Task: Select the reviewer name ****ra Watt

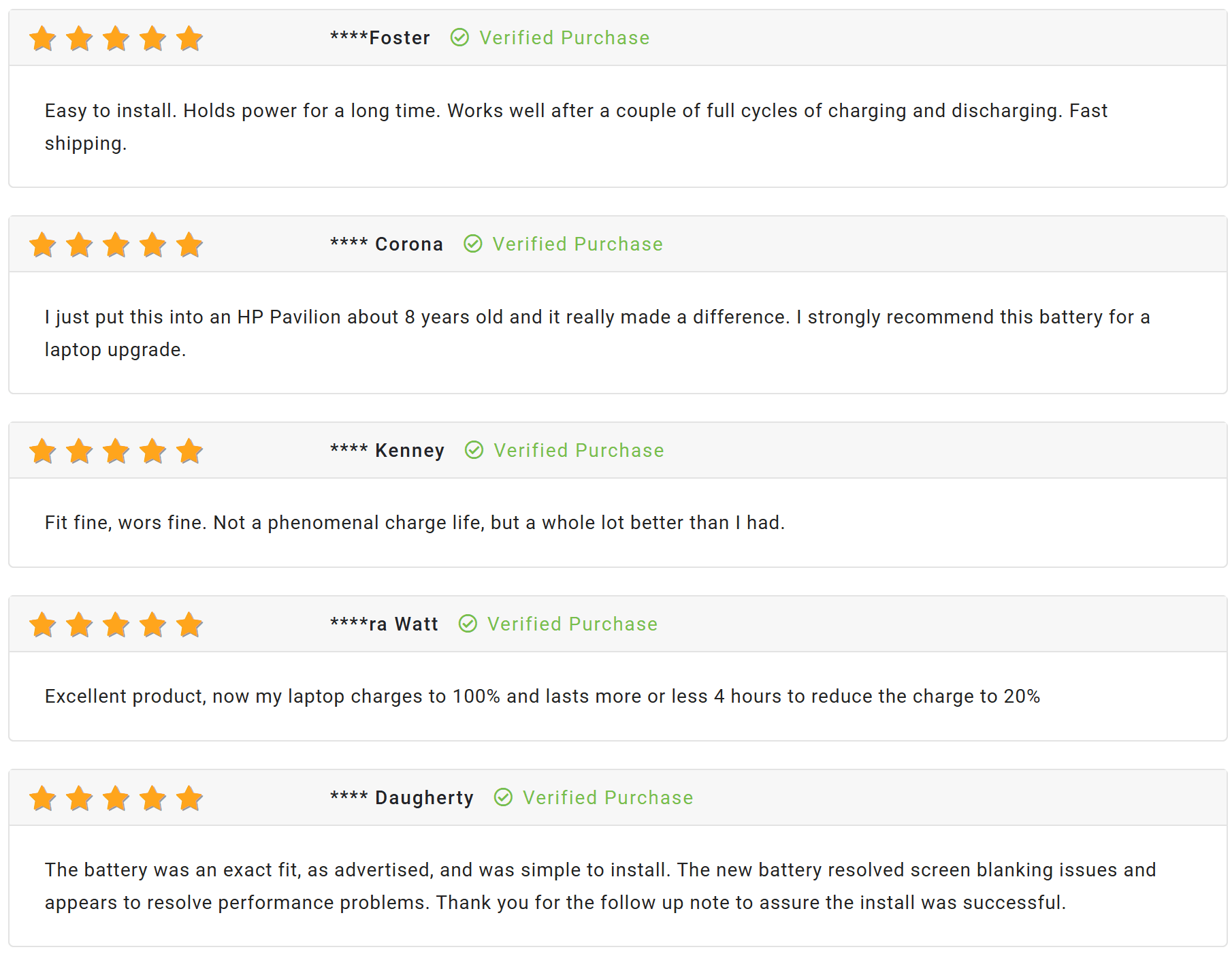Action: click(384, 624)
